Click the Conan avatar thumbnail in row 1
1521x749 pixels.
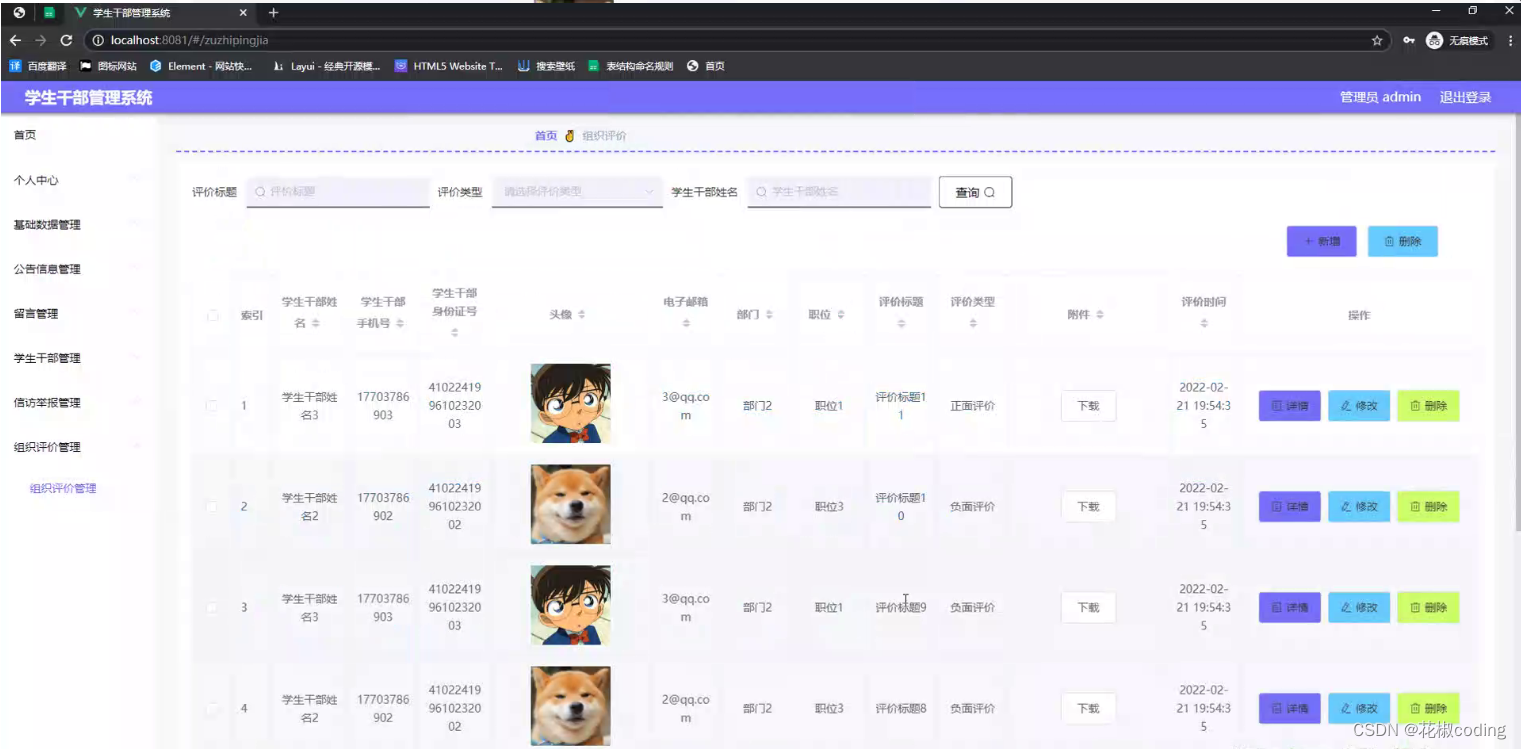pos(570,403)
